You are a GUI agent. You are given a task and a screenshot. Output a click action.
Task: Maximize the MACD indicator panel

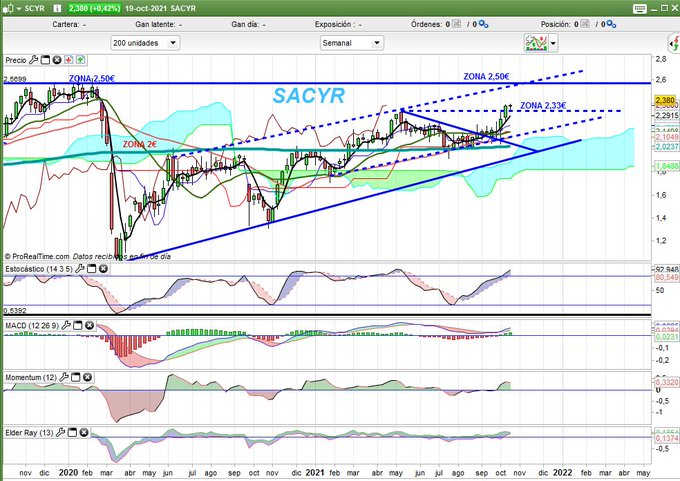point(78,325)
